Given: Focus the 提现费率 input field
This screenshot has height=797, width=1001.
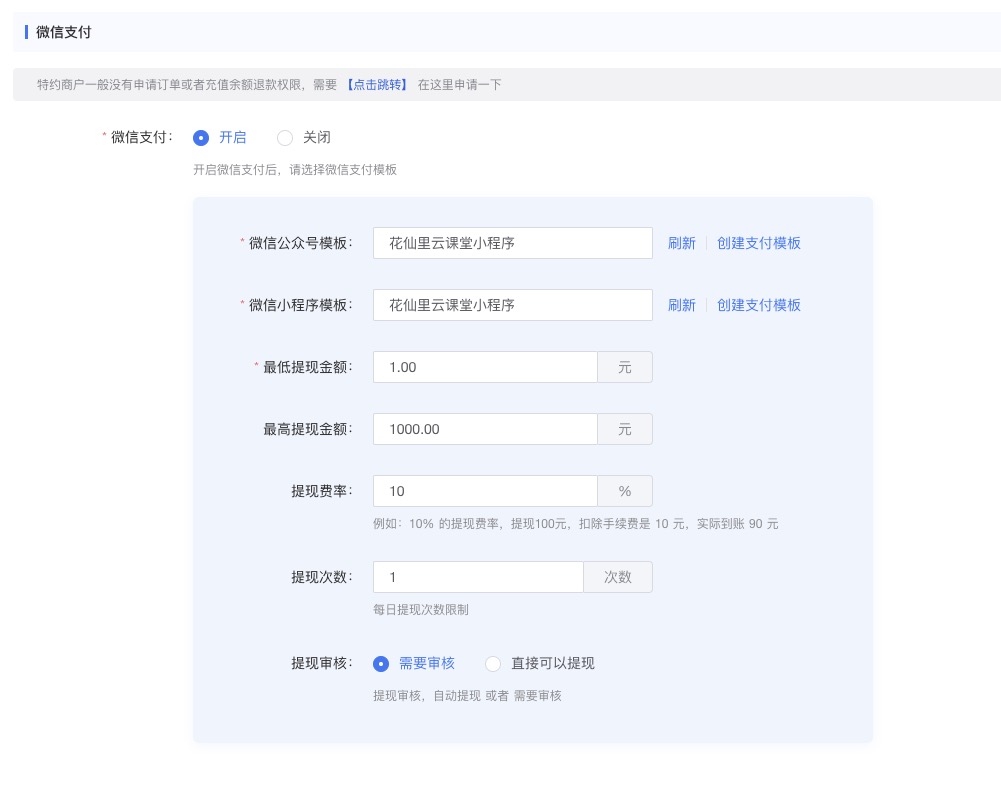Looking at the screenshot, I should (485, 491).
